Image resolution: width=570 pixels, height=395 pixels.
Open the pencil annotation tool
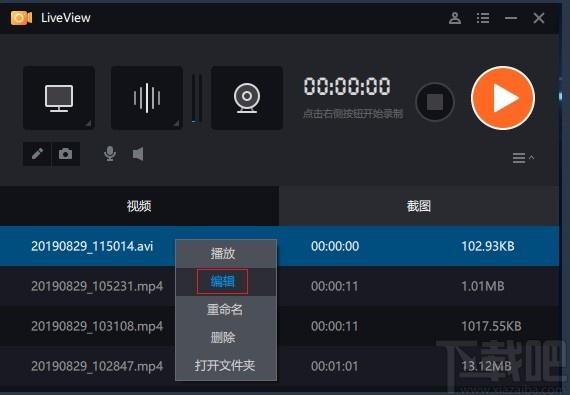37,154
